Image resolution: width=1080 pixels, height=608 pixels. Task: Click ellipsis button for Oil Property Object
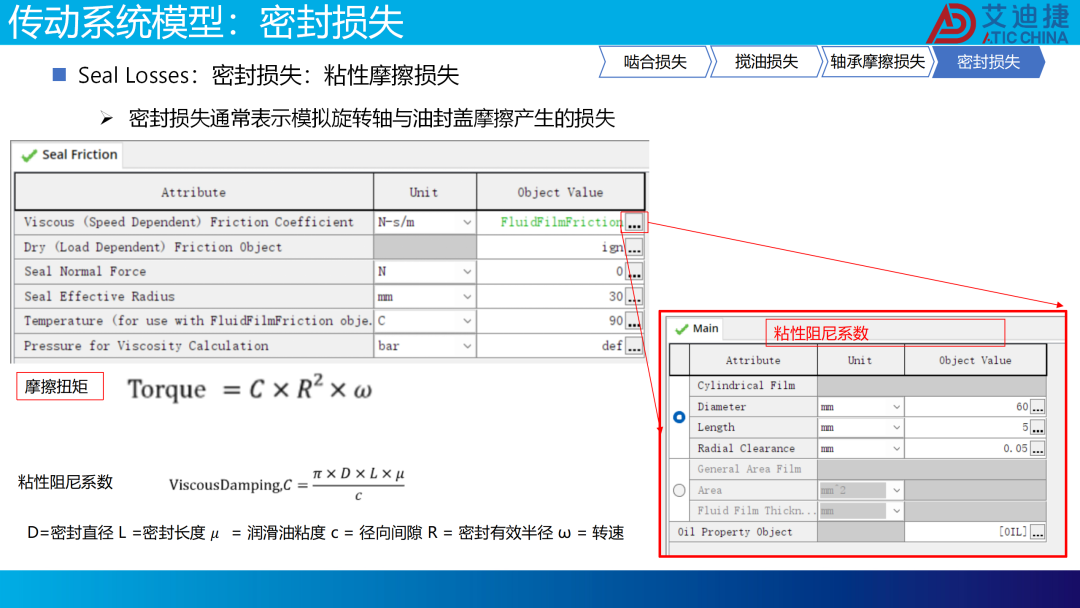[x=1037, y=532]
